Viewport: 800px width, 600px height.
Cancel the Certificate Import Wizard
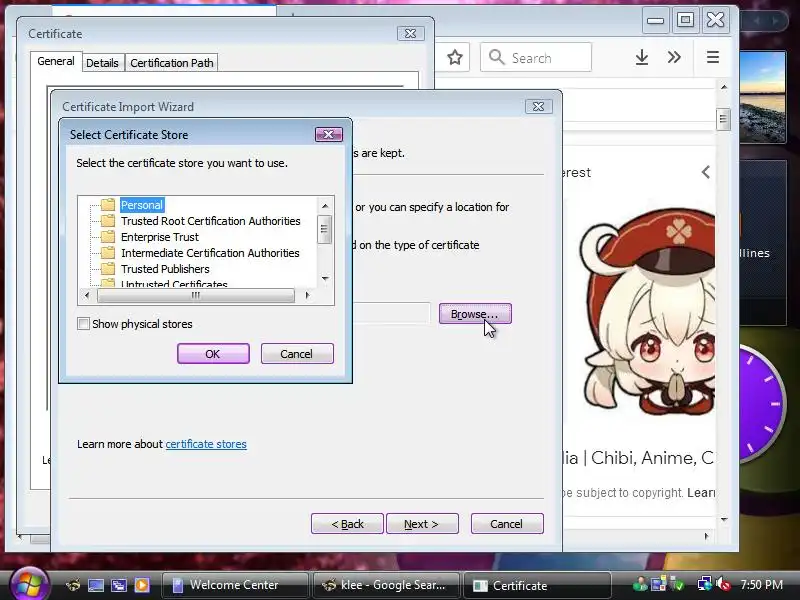[x=507, y=523]
